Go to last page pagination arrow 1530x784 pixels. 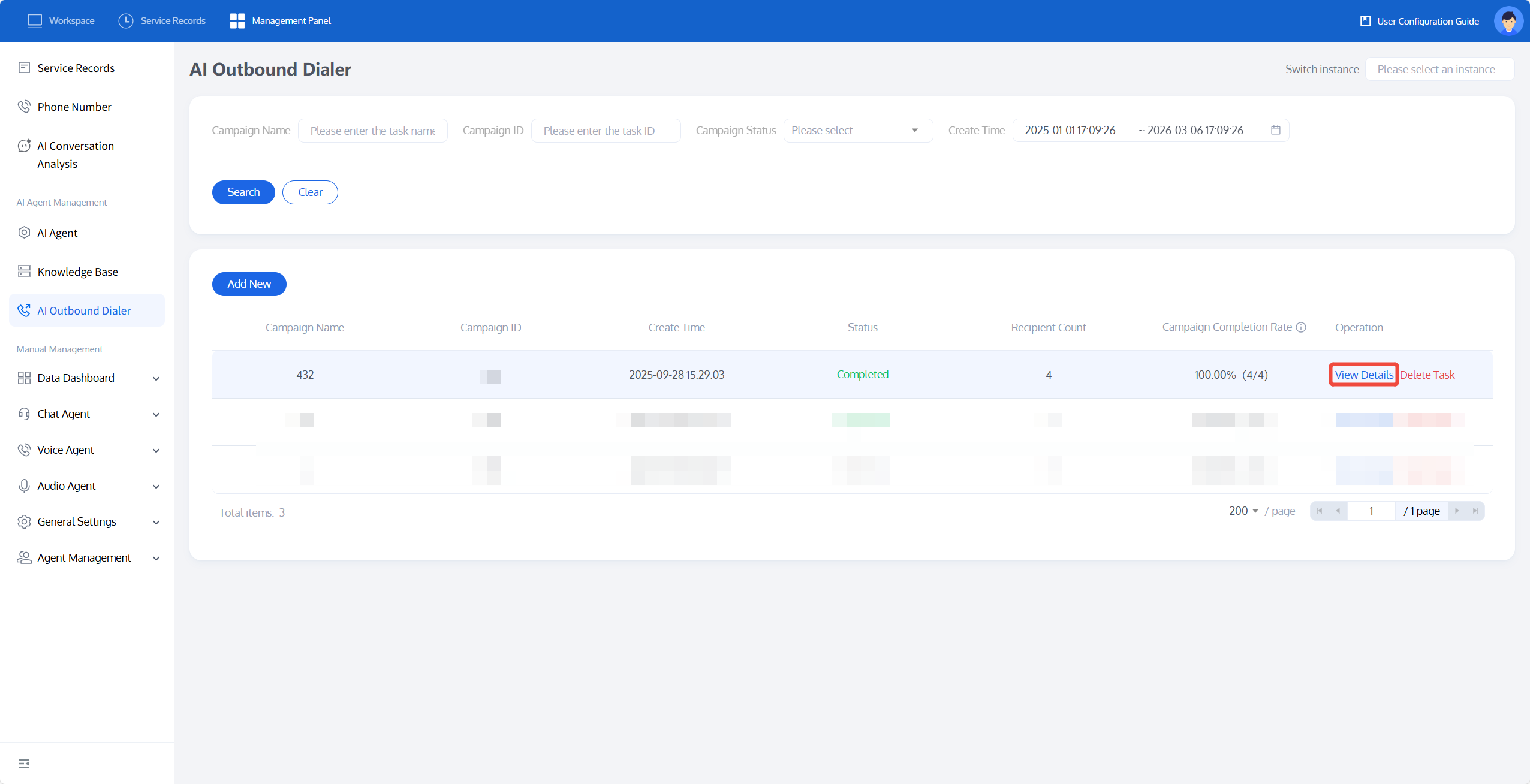1475,511
